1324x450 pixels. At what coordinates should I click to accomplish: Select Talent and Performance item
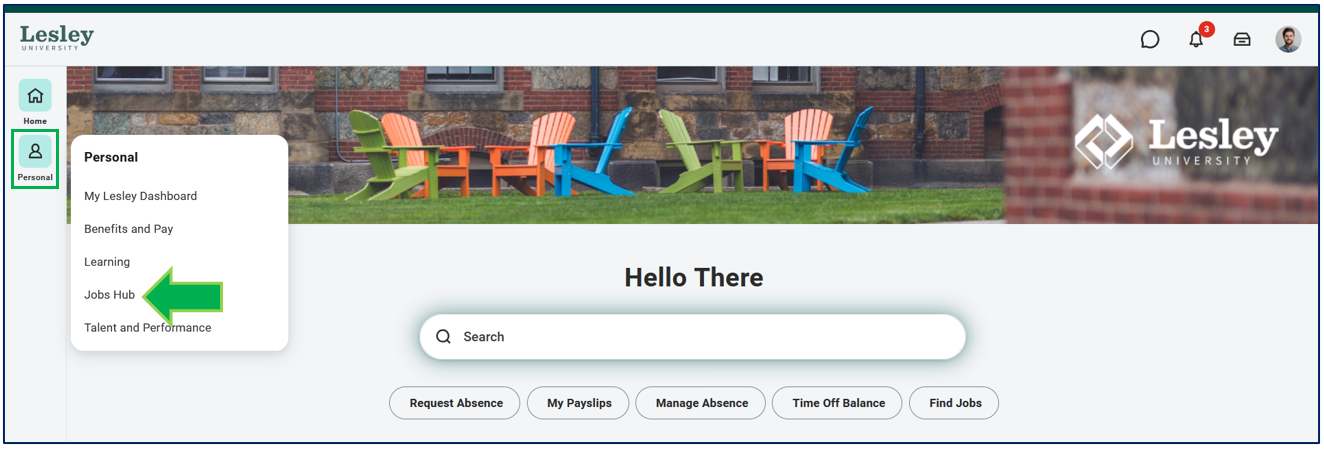point(147,328)
